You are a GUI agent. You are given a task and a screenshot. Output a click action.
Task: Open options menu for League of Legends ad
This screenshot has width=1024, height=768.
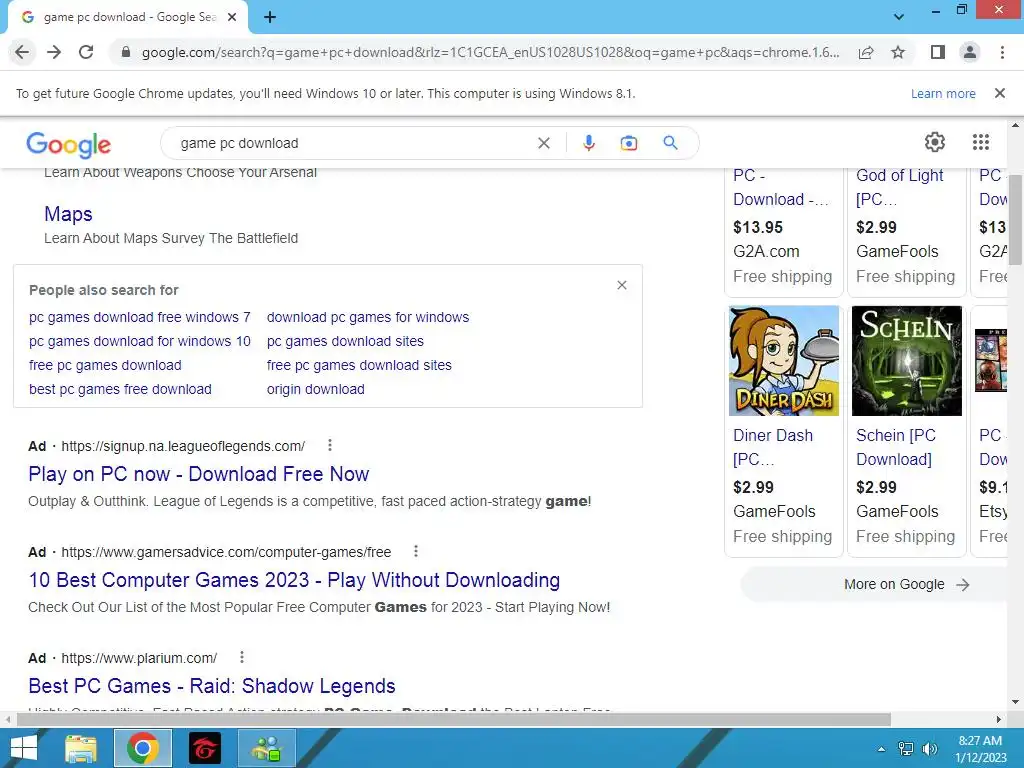330,445
